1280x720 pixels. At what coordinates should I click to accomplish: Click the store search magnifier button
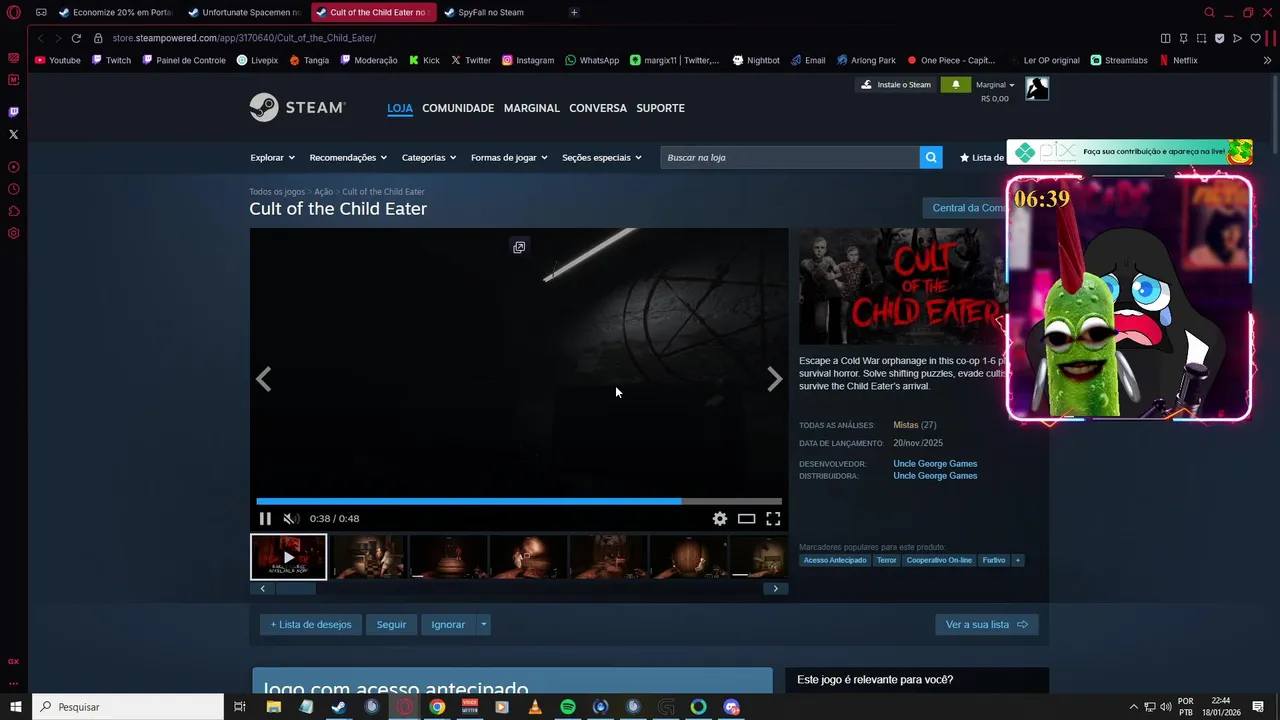(931, 157)
